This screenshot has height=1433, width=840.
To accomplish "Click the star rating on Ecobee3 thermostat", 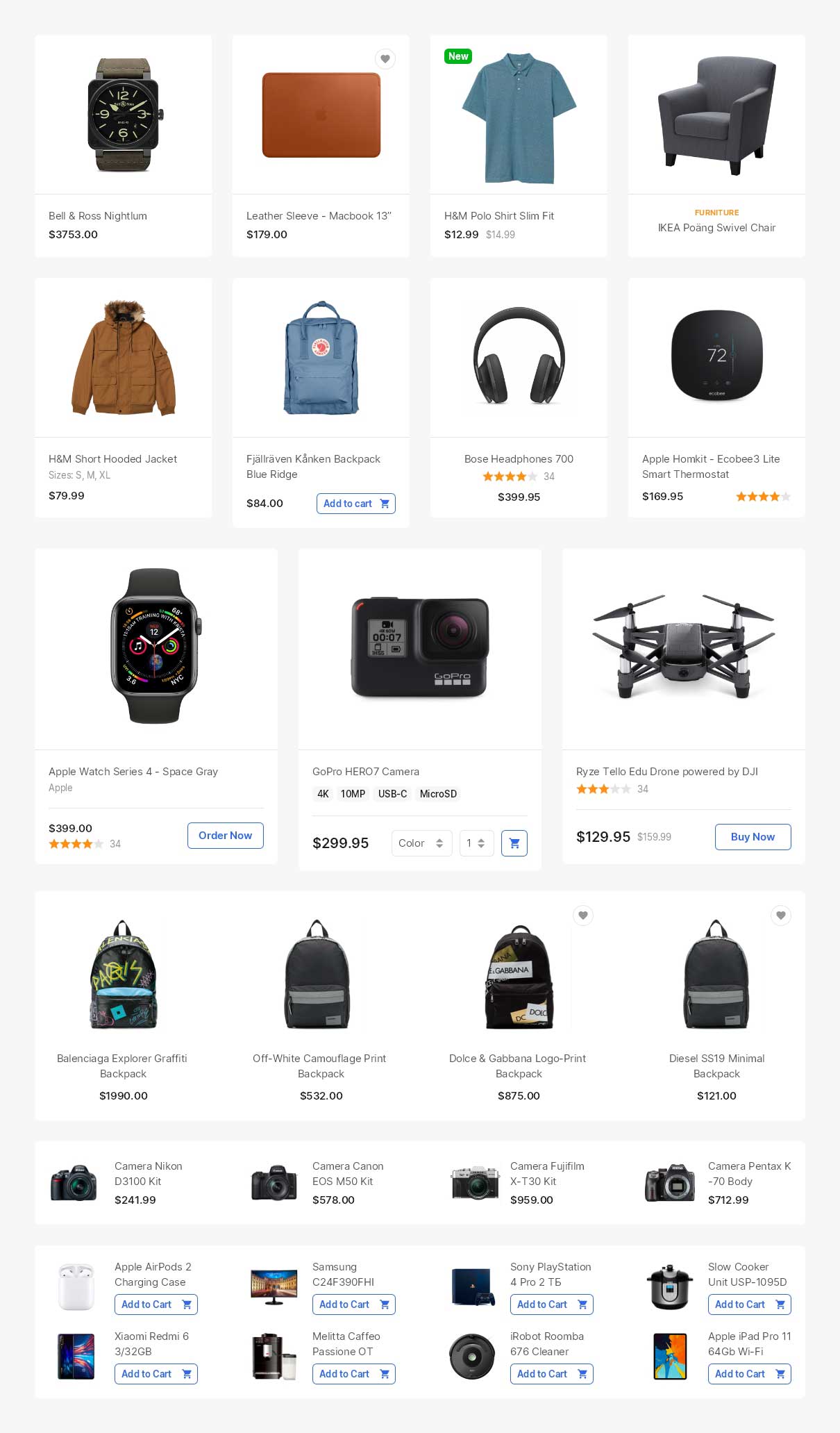I will (764, 497).
